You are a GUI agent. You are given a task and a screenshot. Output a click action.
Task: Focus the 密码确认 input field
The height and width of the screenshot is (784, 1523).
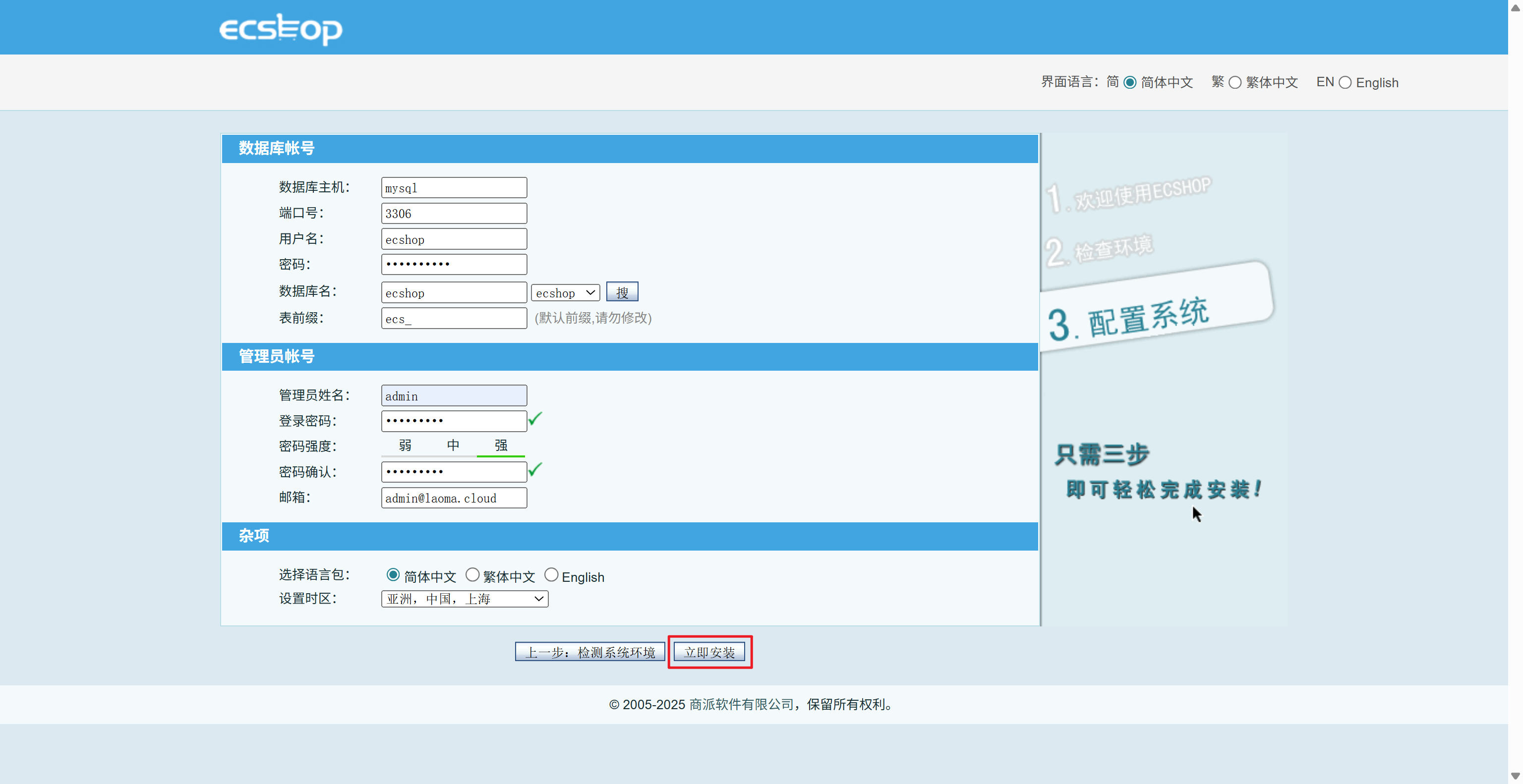pyautogui.click(x=454, y=472)
